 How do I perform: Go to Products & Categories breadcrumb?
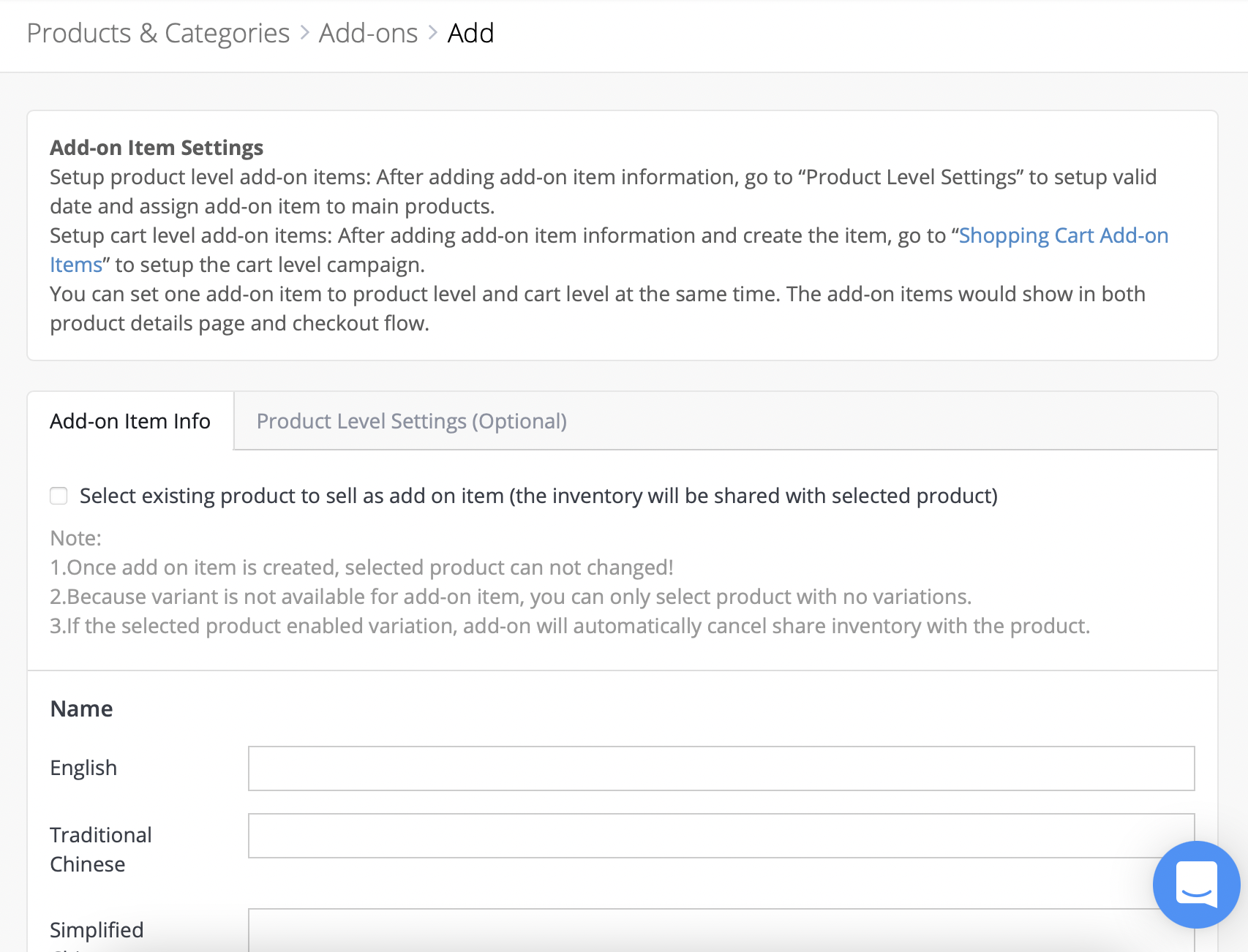click(x=158, y=33)
